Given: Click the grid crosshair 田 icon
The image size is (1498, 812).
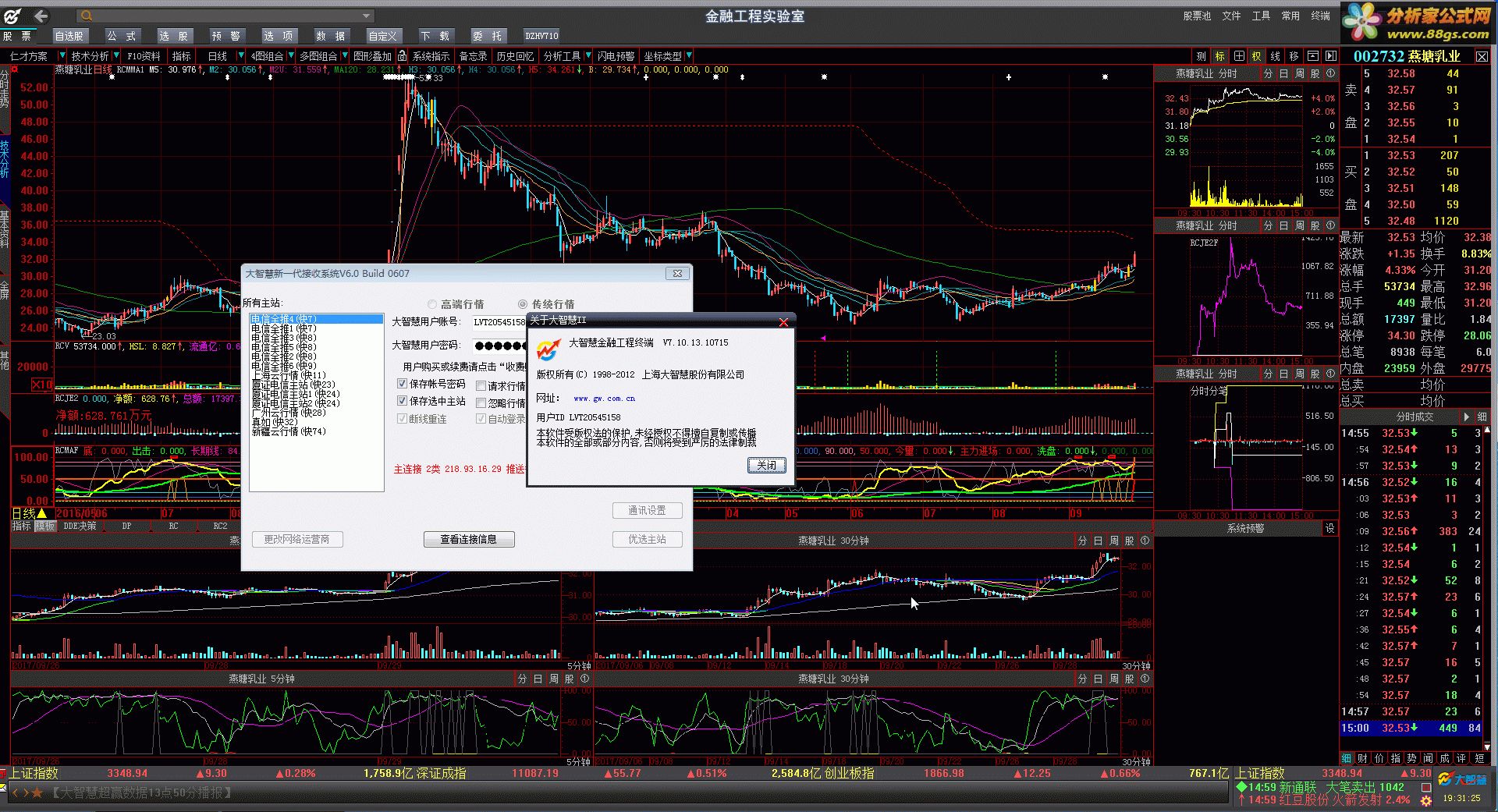Looking at the screenshot, I should click(x=1238, y=56).
